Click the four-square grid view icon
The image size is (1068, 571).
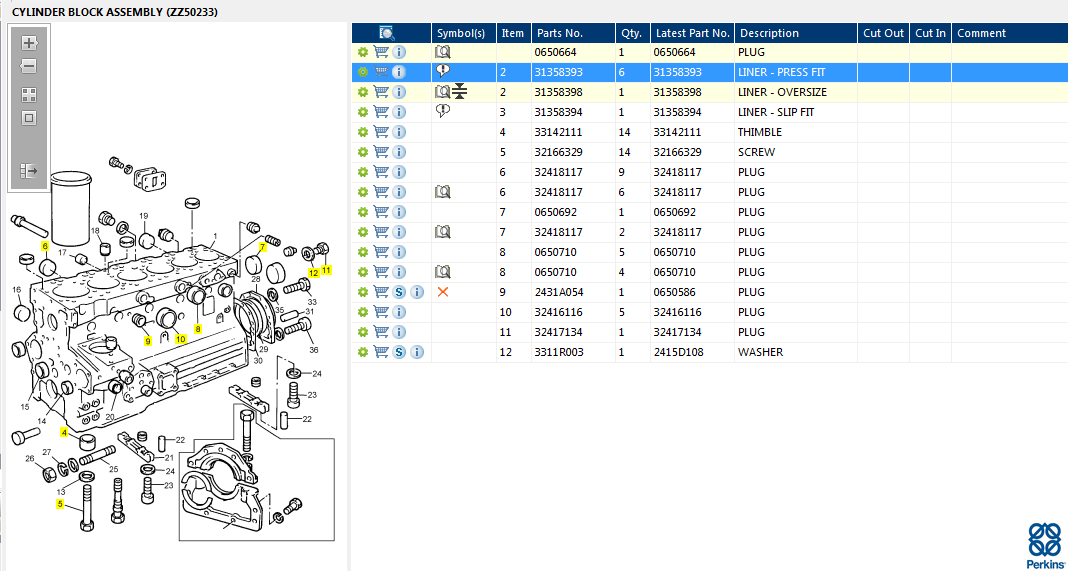click(x=29, y=95)
